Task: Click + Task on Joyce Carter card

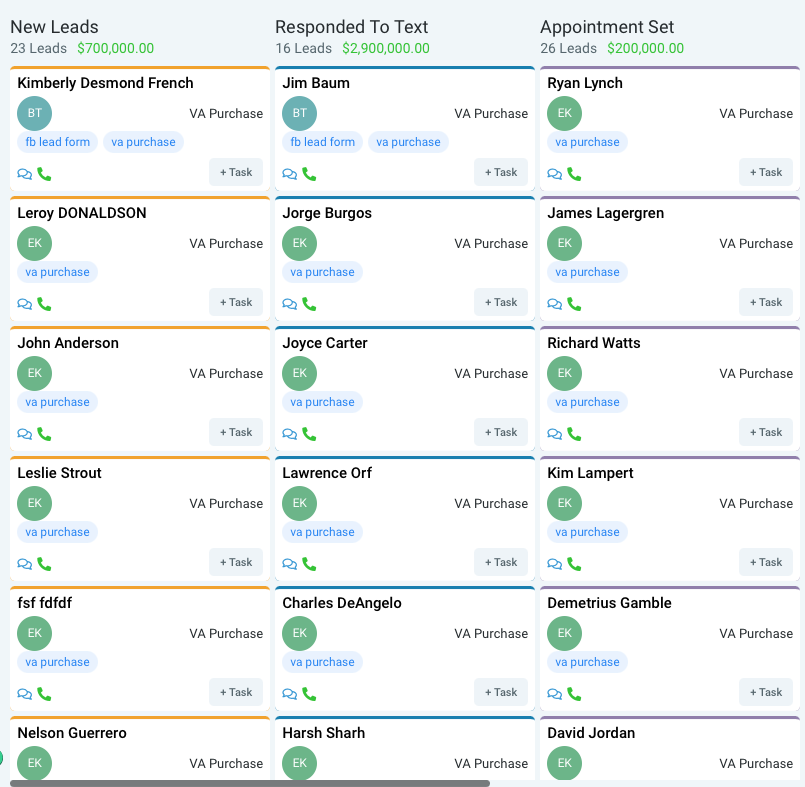Action: pyautogui.click(x=501, y=432)
